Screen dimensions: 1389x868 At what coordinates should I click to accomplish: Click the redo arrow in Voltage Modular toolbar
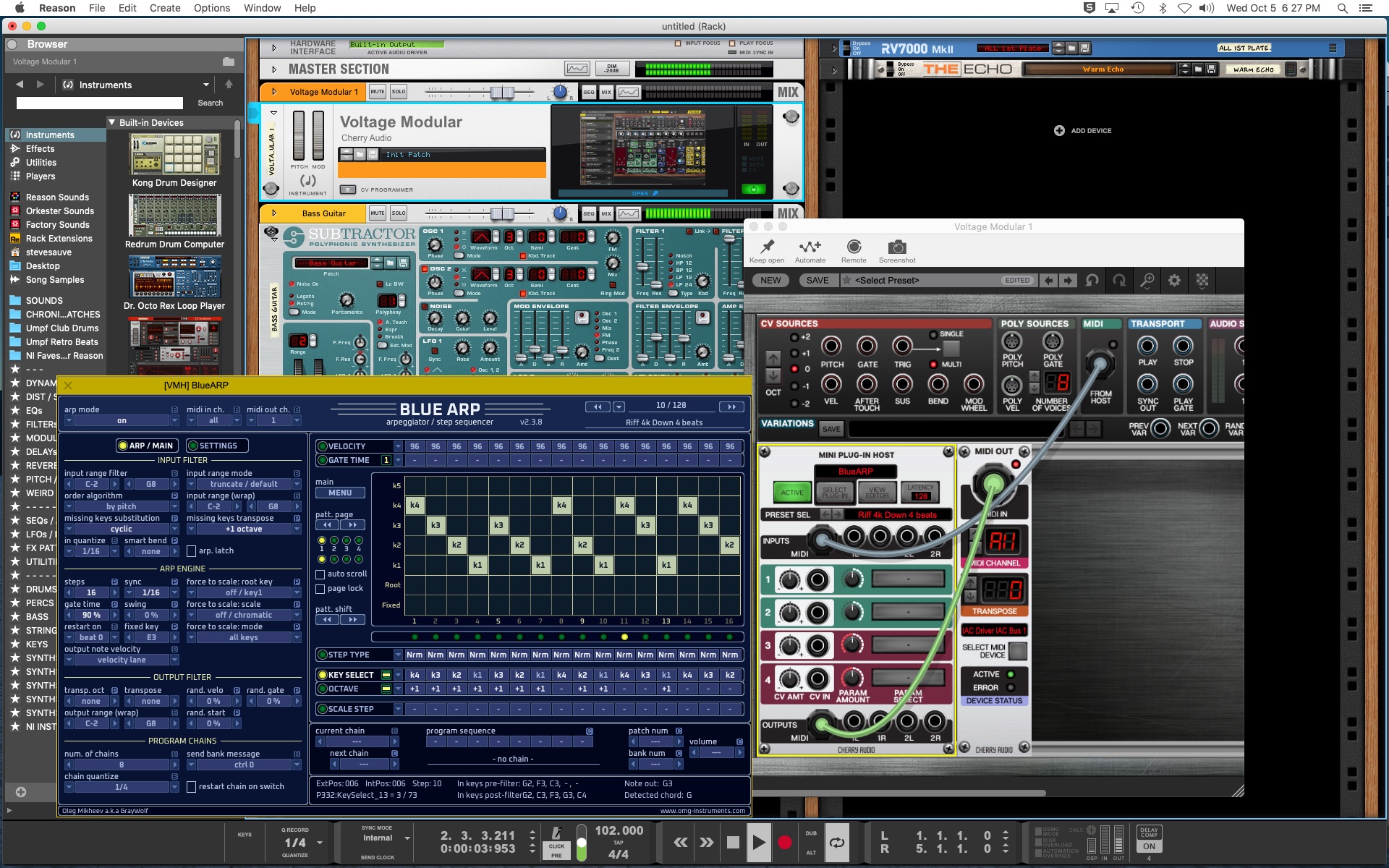[1119, 281]
